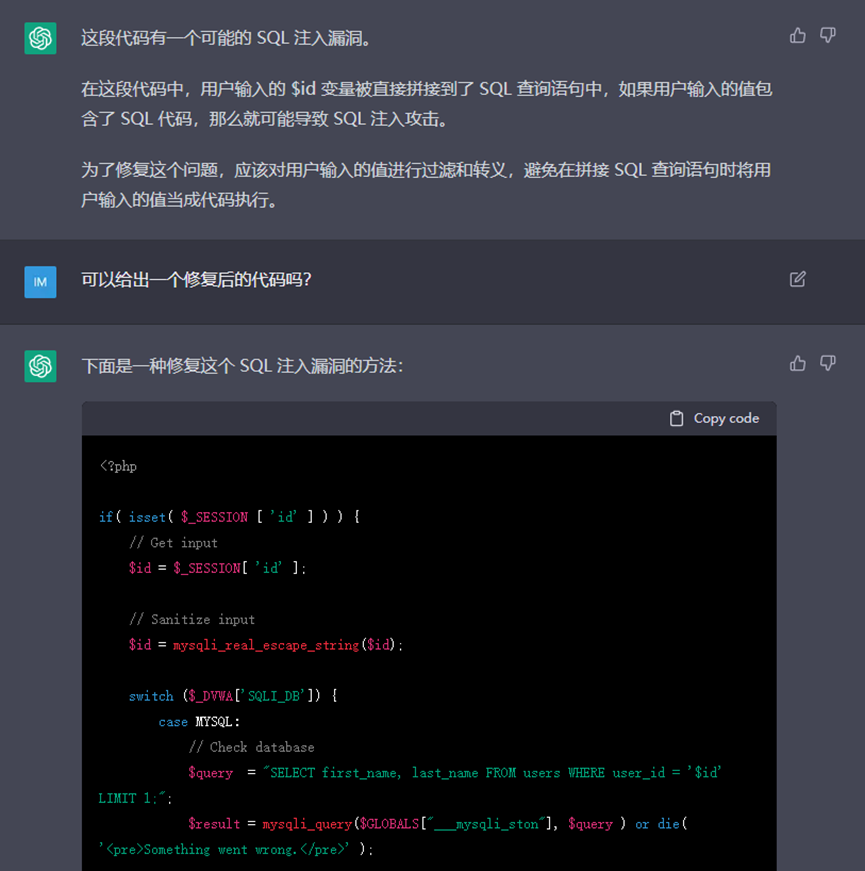Click the ChatGPT avatar on first reply
This screenshot has width=865, height=871.
click(x=40, y=39)
